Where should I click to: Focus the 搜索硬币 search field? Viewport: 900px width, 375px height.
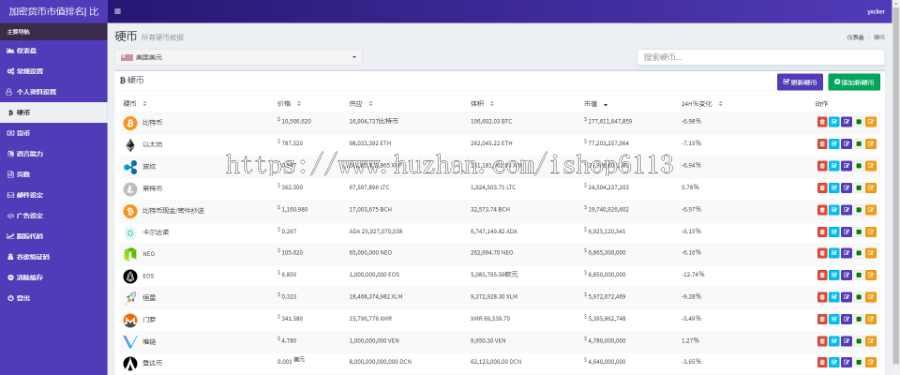761,57
